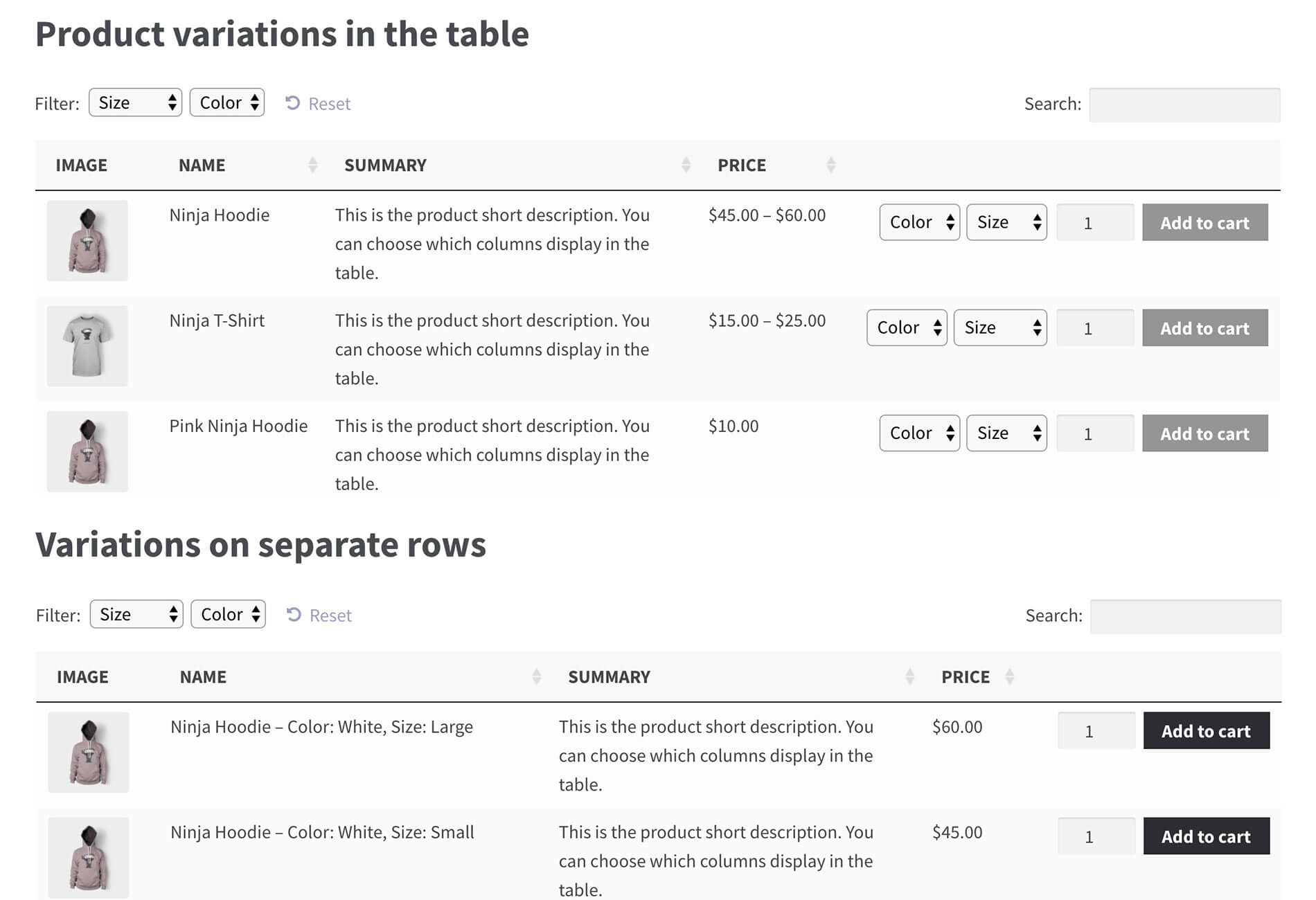Open the Size filter in the lower table

(x=136, y=615)
